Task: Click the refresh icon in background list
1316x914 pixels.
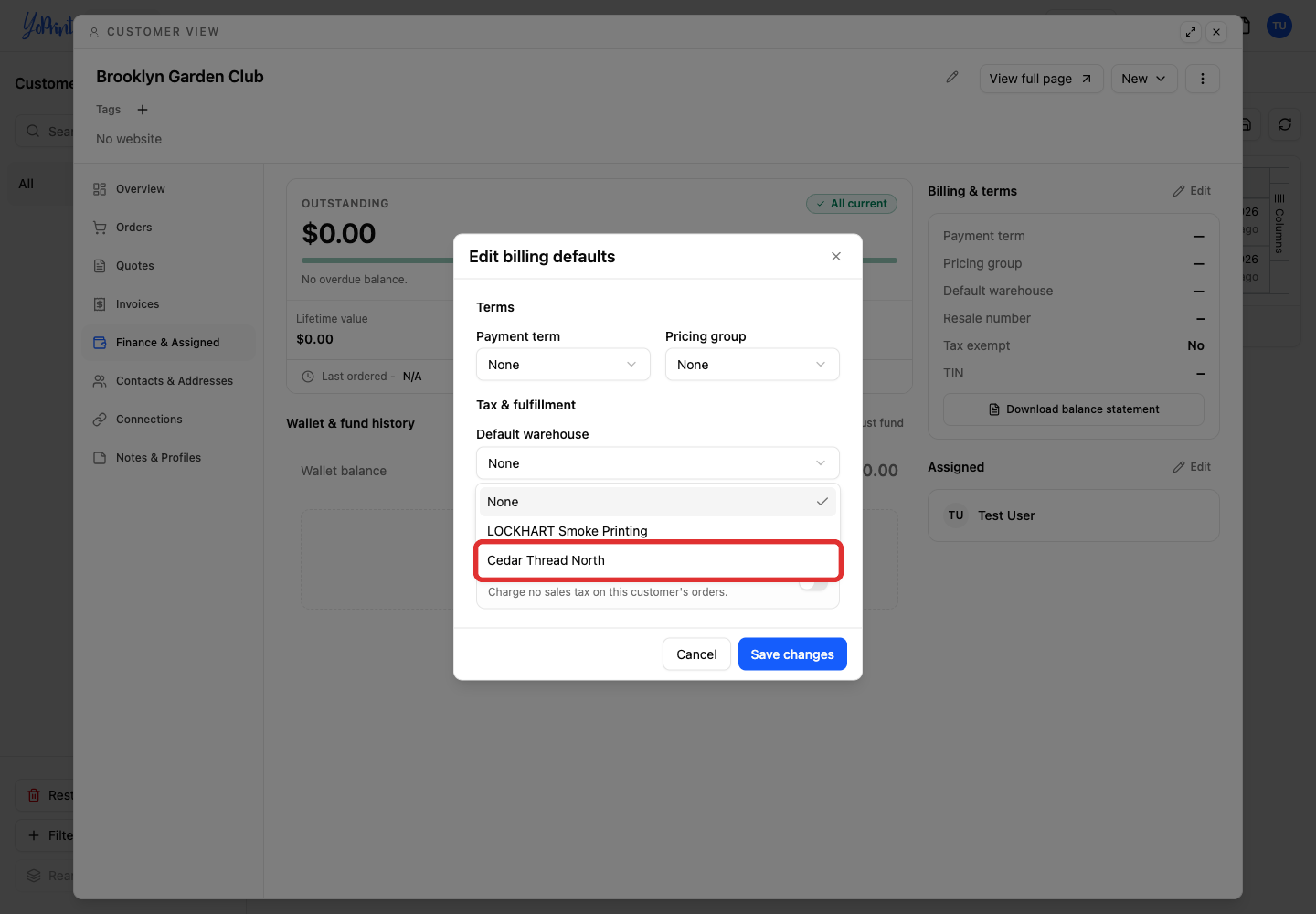Action: [x=1285, y=124]
